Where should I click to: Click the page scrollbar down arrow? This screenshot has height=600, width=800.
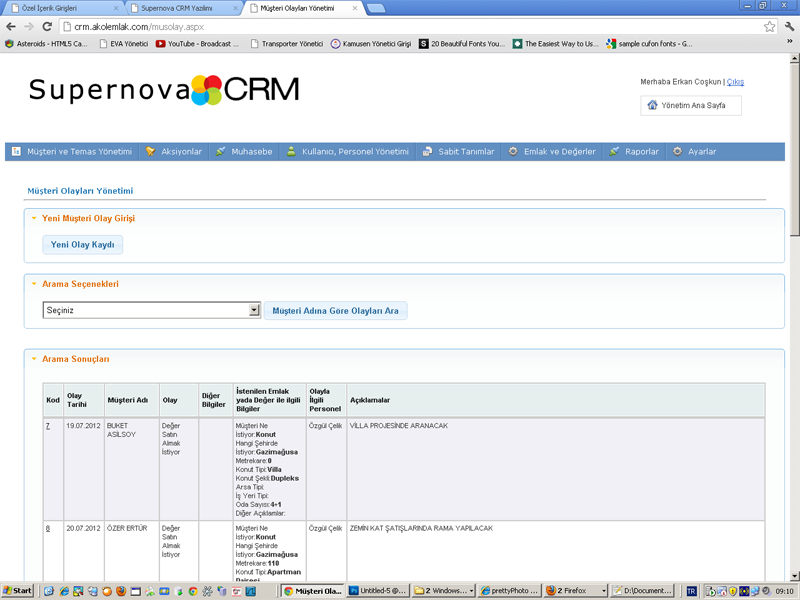coord(795,577)
